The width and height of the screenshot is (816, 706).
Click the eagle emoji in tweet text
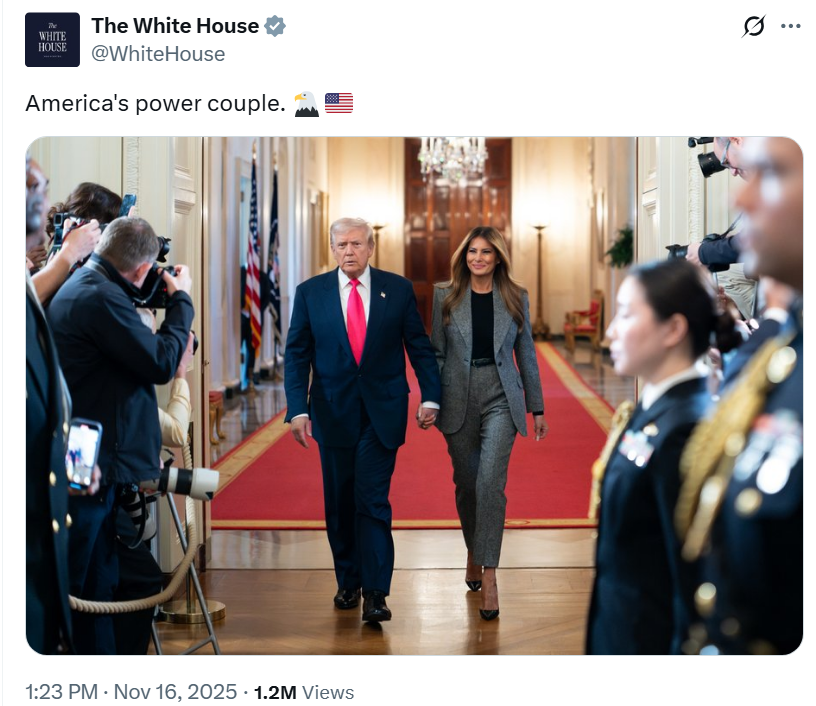point(306,104)
